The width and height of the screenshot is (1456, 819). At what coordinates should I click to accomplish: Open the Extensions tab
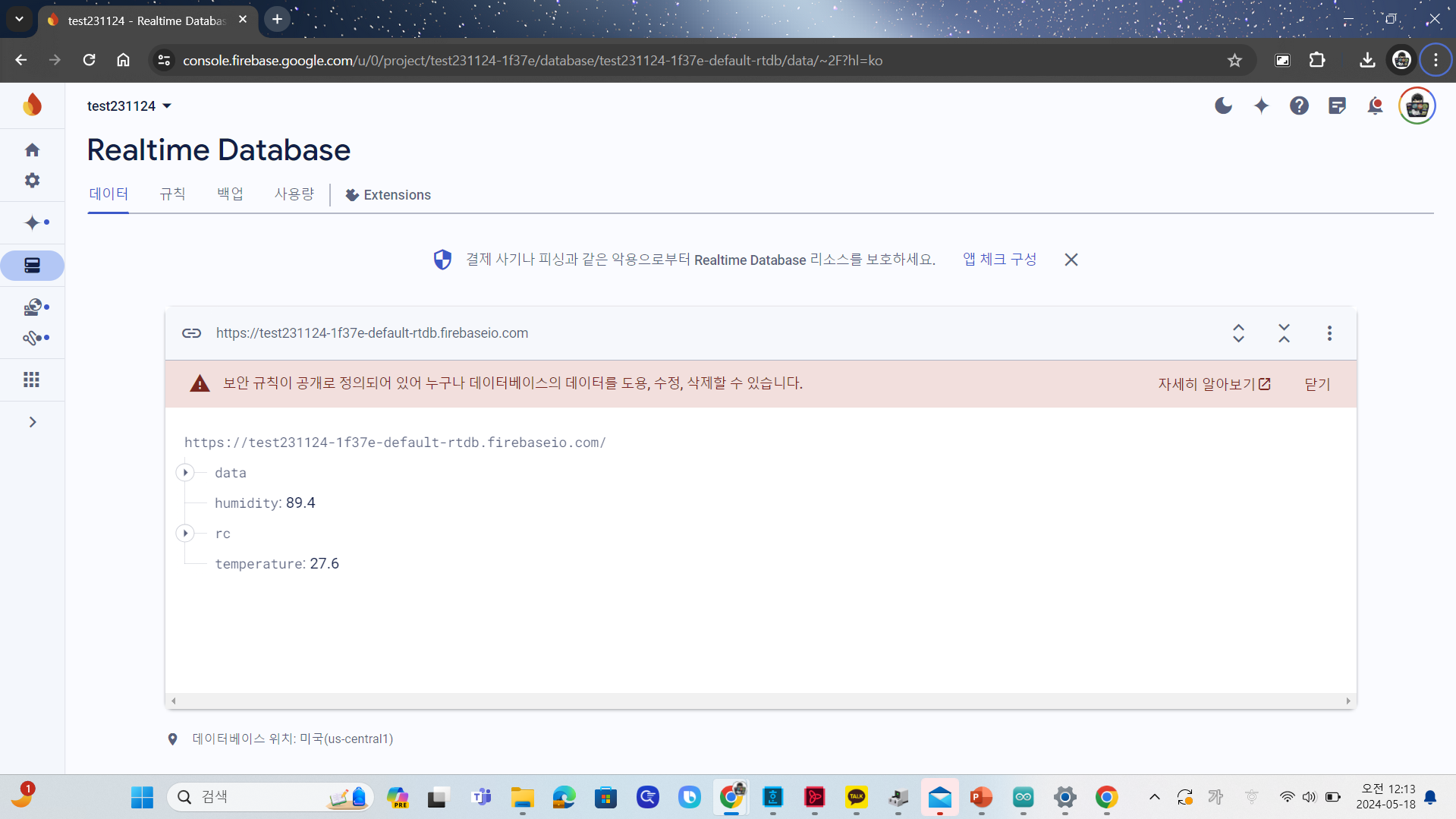click(x=388, y=195)
